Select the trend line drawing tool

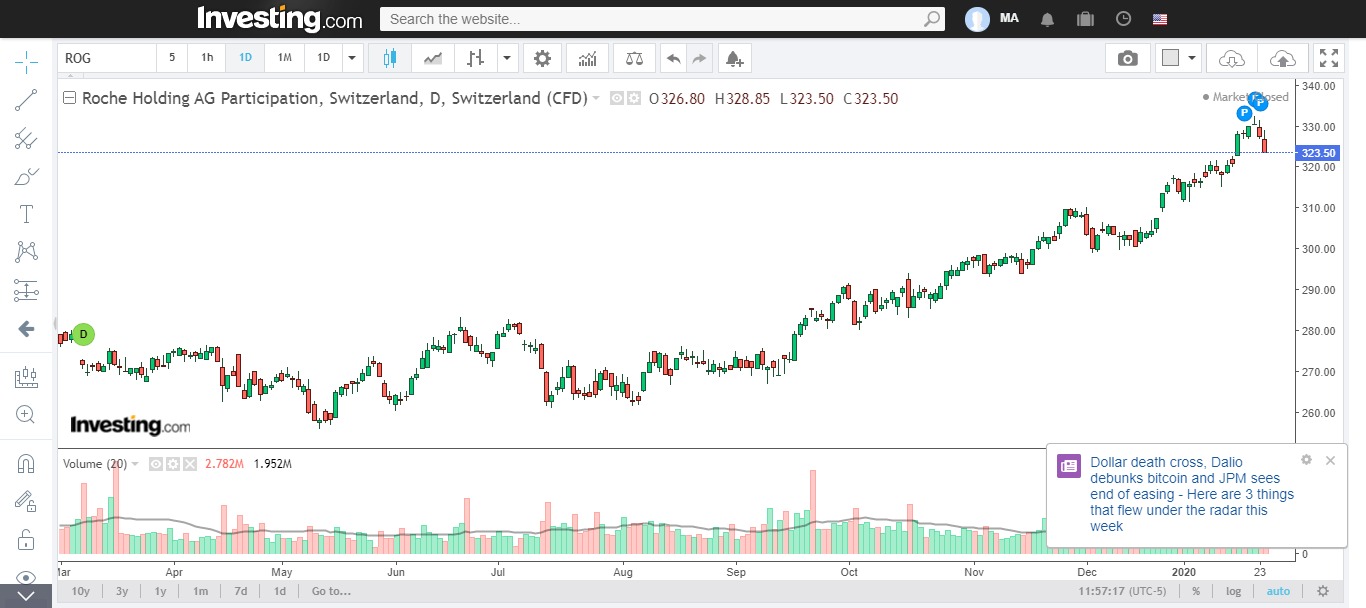point(26,99)
